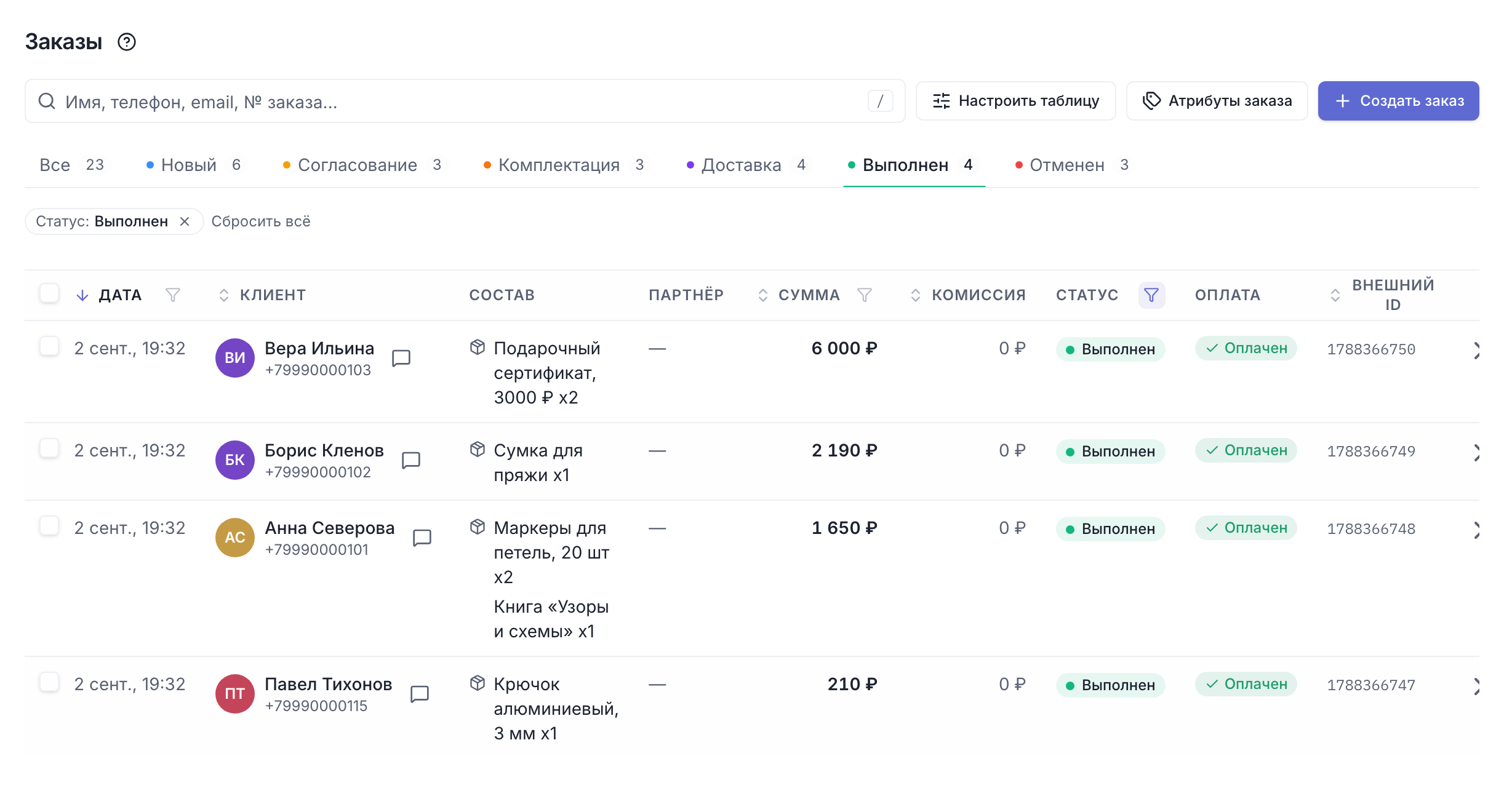Click phone number +79990000115
The height and width of the screenshot is (812, 1504).
coord(316,706)
